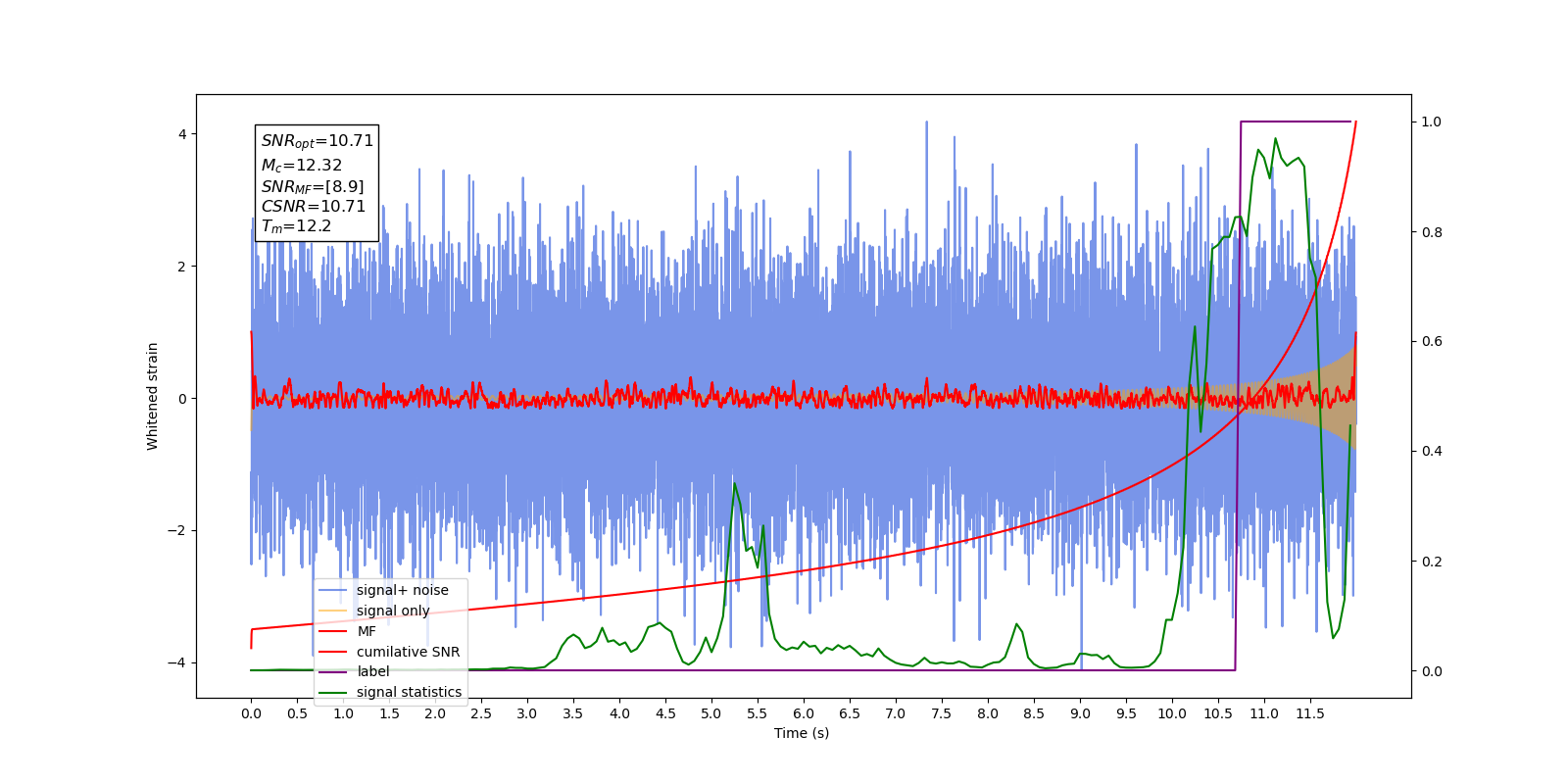The height and width of the screenshot is (784, 1568).
Task: Click the x-axis tick label 7.5
Action: [x=942, y=713]
